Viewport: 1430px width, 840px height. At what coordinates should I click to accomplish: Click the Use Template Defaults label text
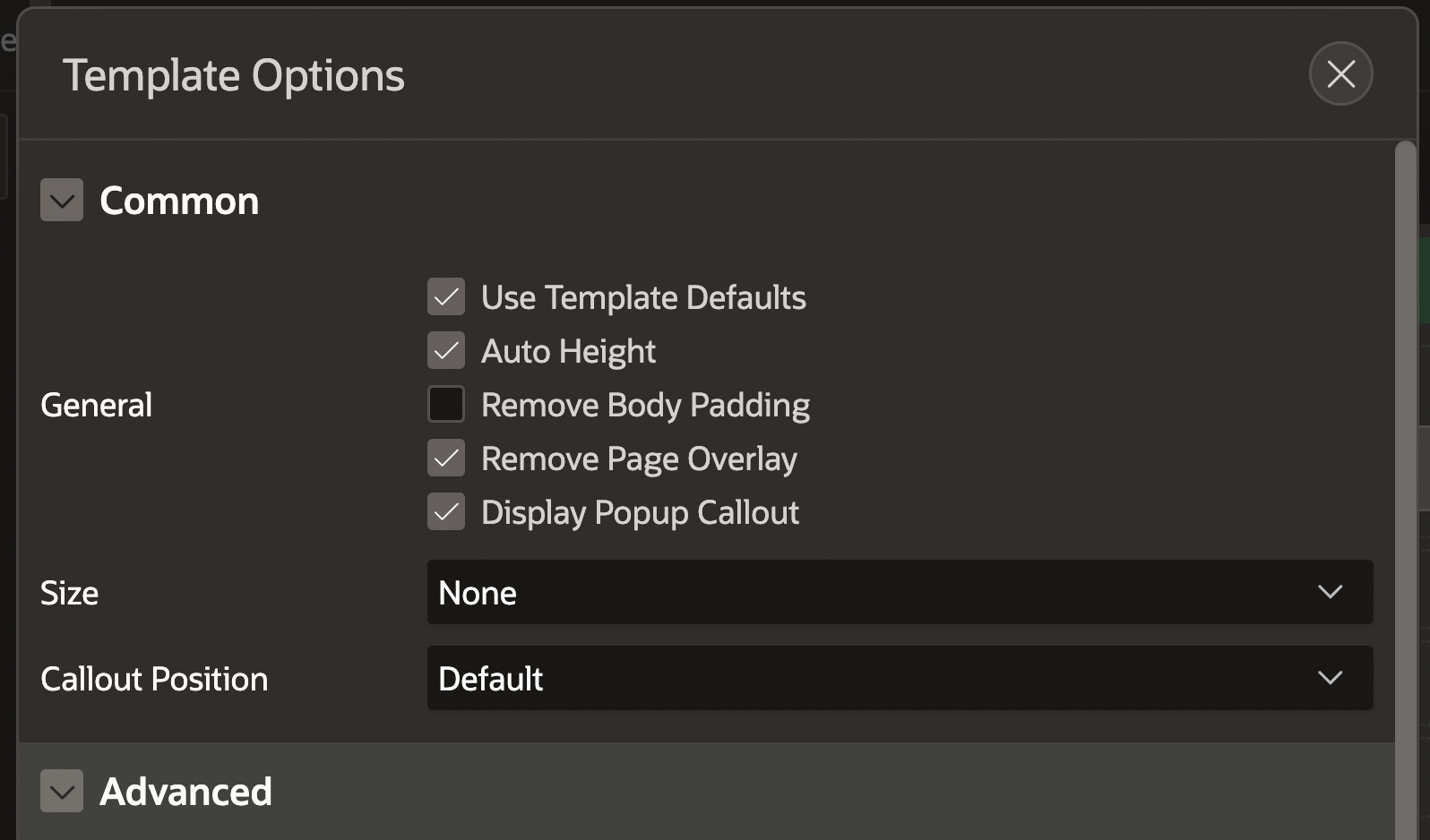pos(643,297)
